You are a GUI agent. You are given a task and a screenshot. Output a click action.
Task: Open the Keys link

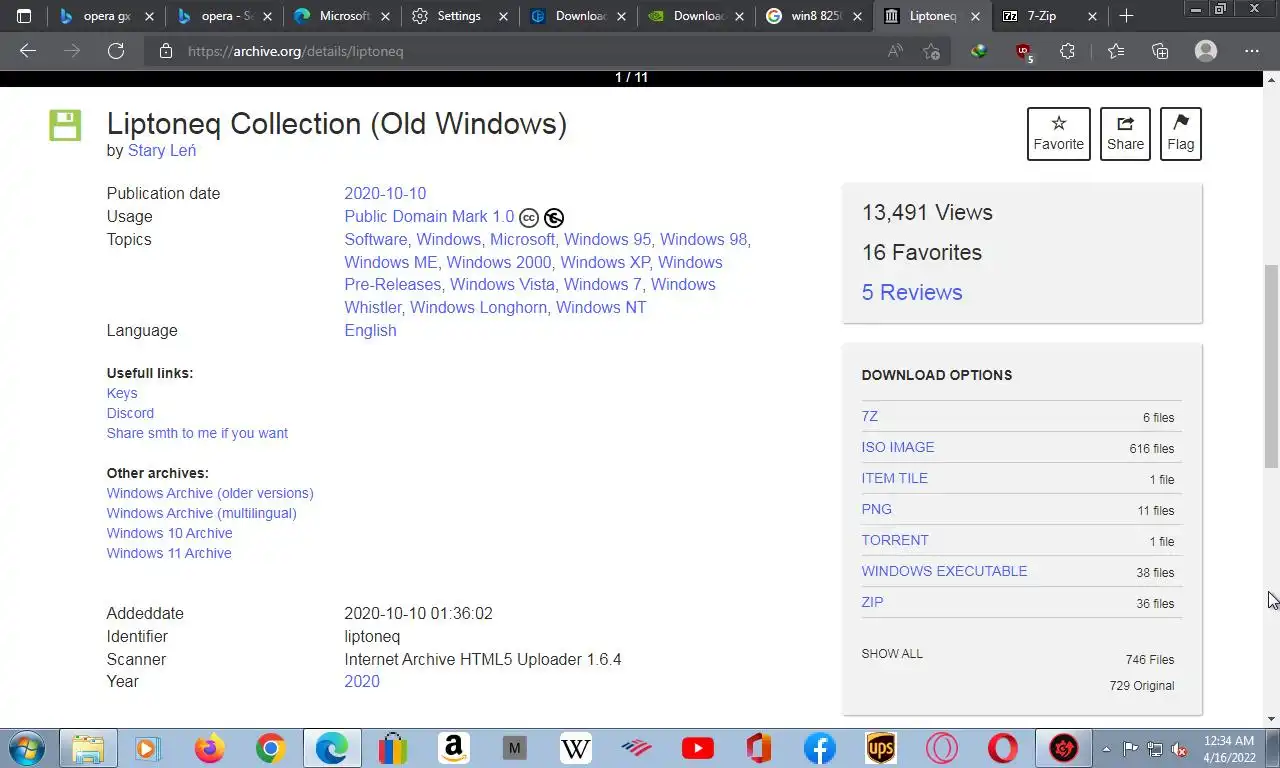click(122, 393)
